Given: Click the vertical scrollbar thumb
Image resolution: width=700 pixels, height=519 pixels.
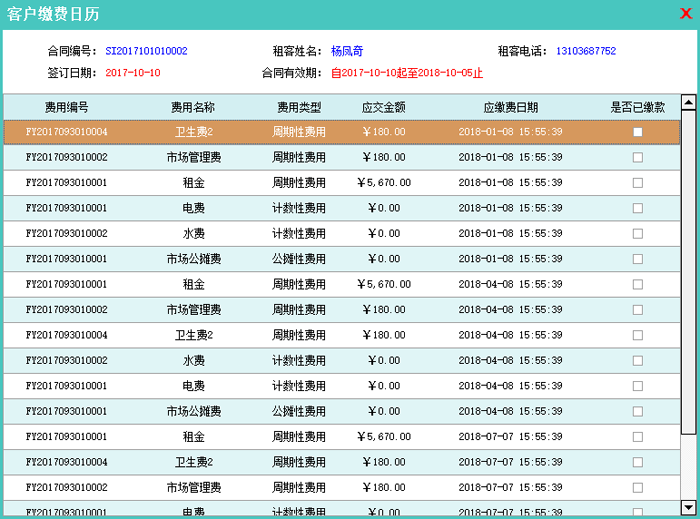Looking at the screenshot, I should point(688,270).
